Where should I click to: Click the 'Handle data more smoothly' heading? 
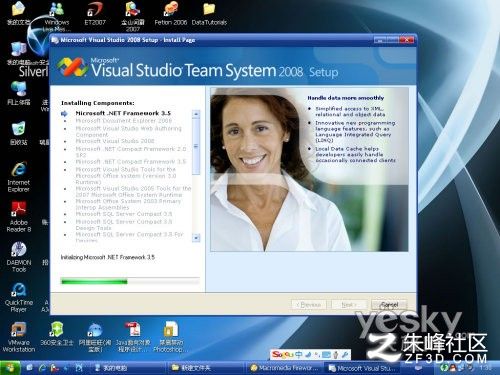(x=346, y=98)
